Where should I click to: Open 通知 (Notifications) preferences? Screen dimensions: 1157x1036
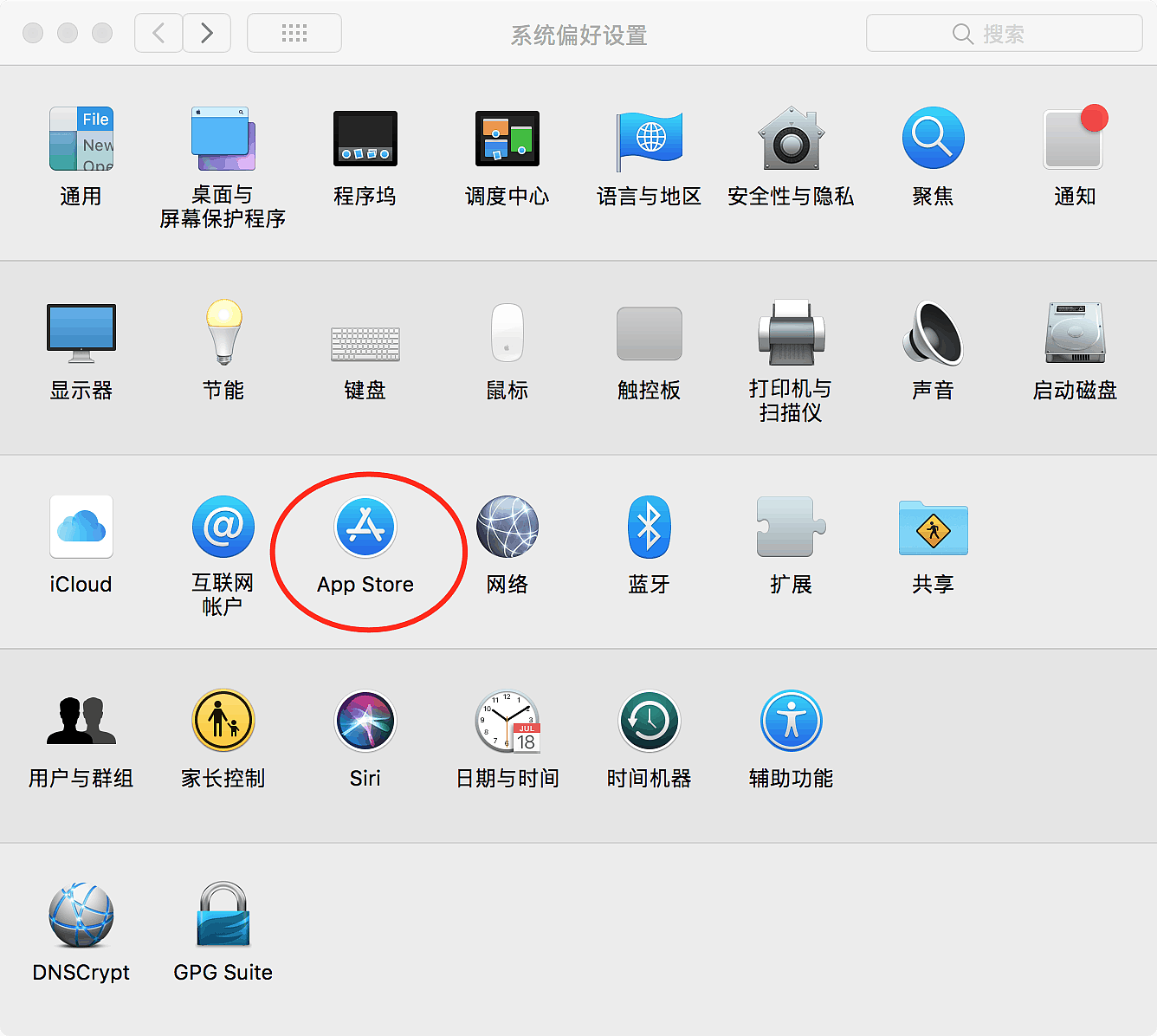[1075, 139]
